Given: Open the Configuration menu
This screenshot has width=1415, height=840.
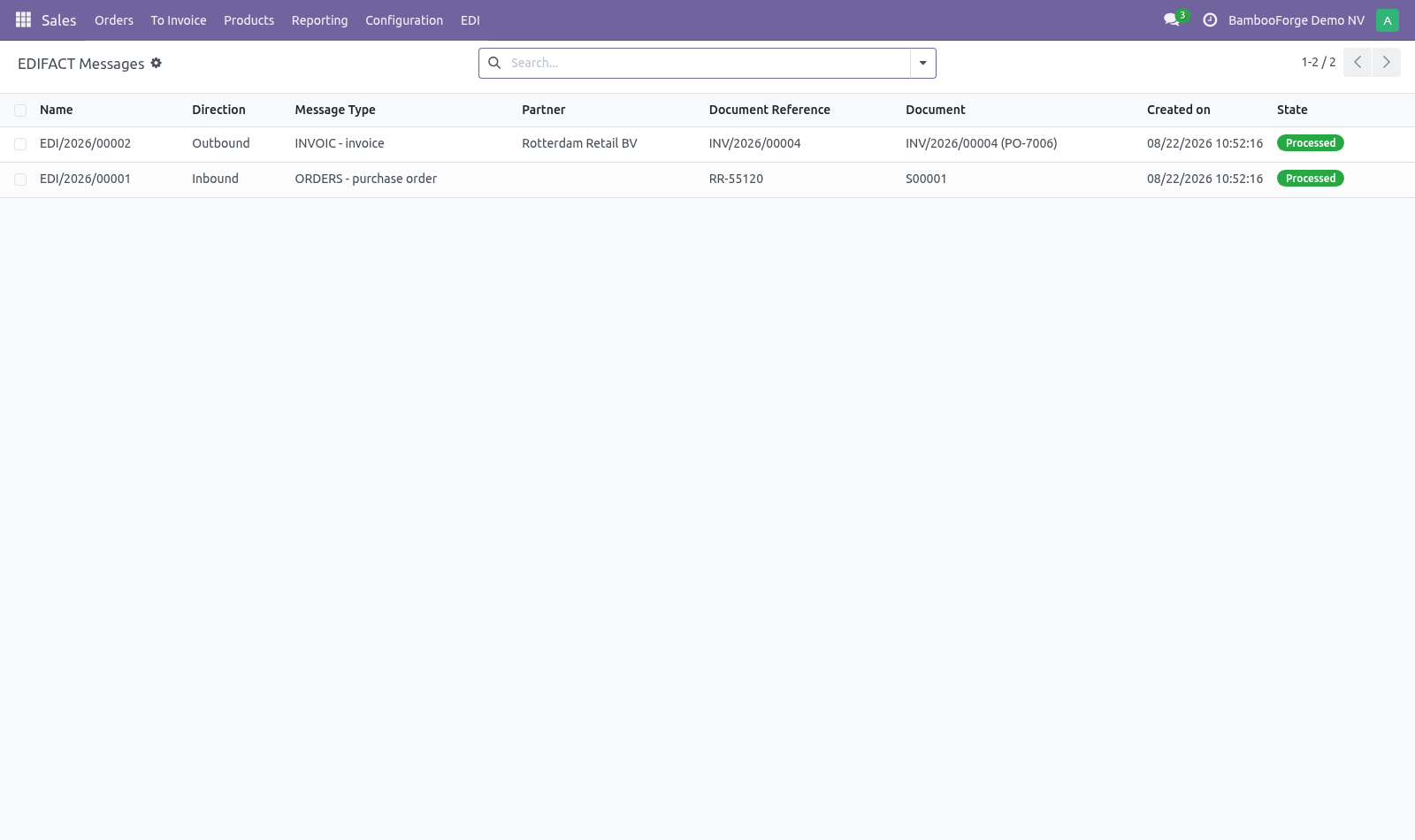Looking at the screenshot, I should [404, 20].
